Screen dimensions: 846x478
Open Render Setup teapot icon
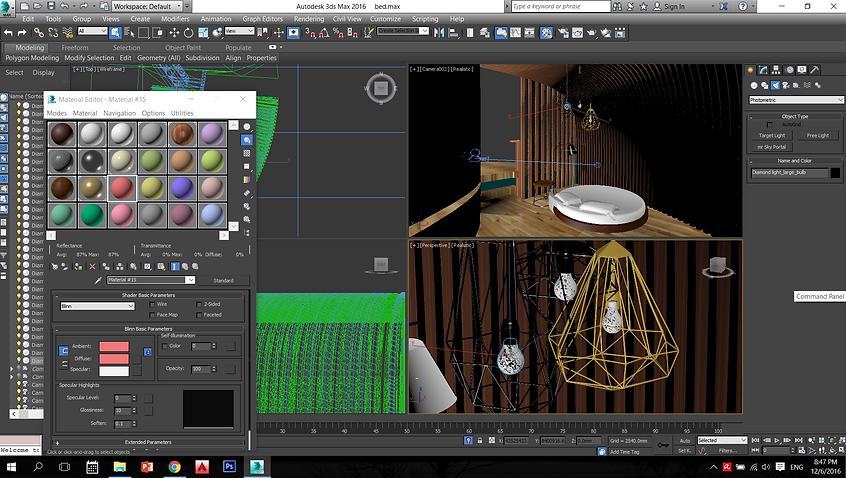(x=563, y=33)
